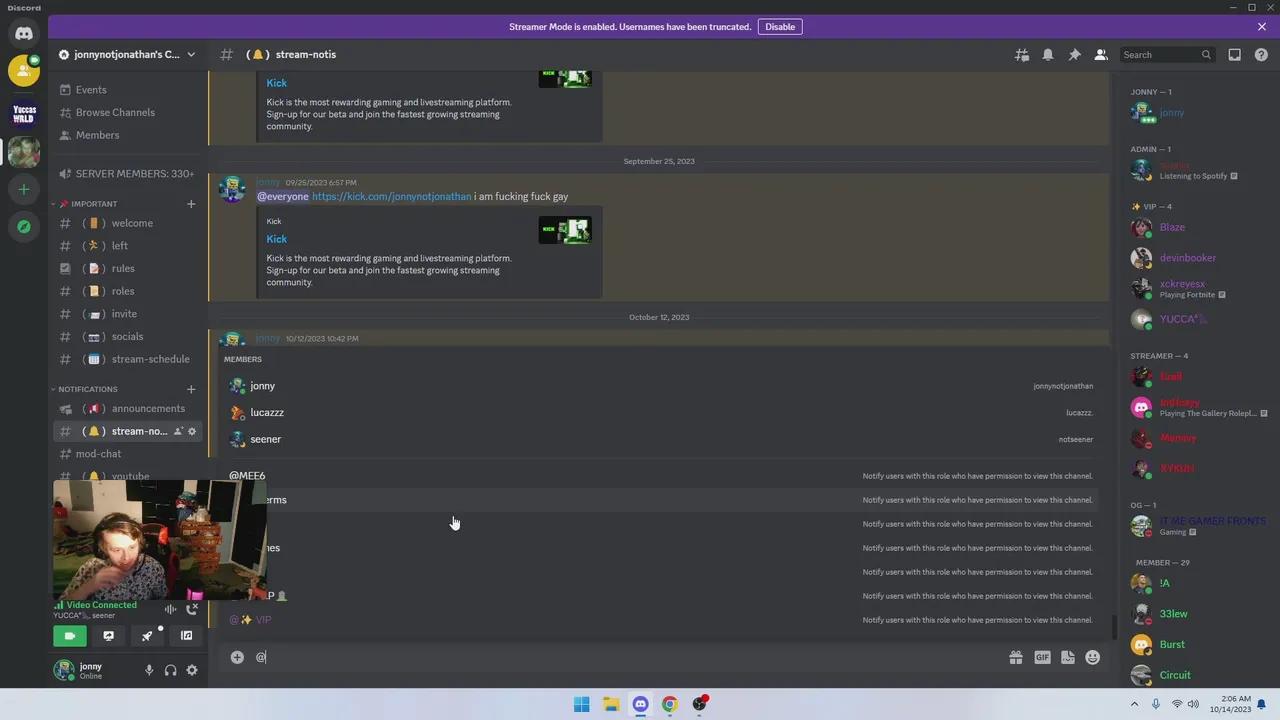Open the emoji picker
The width and height of the screenshot is (1280, 720).
click(1093, 657)
